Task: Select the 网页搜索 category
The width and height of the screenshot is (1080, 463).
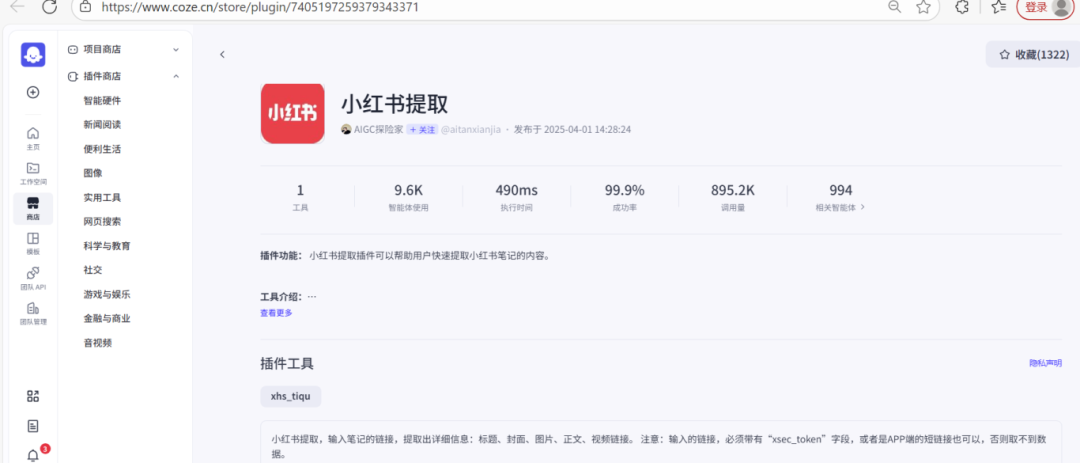Action: pos(103,222)
